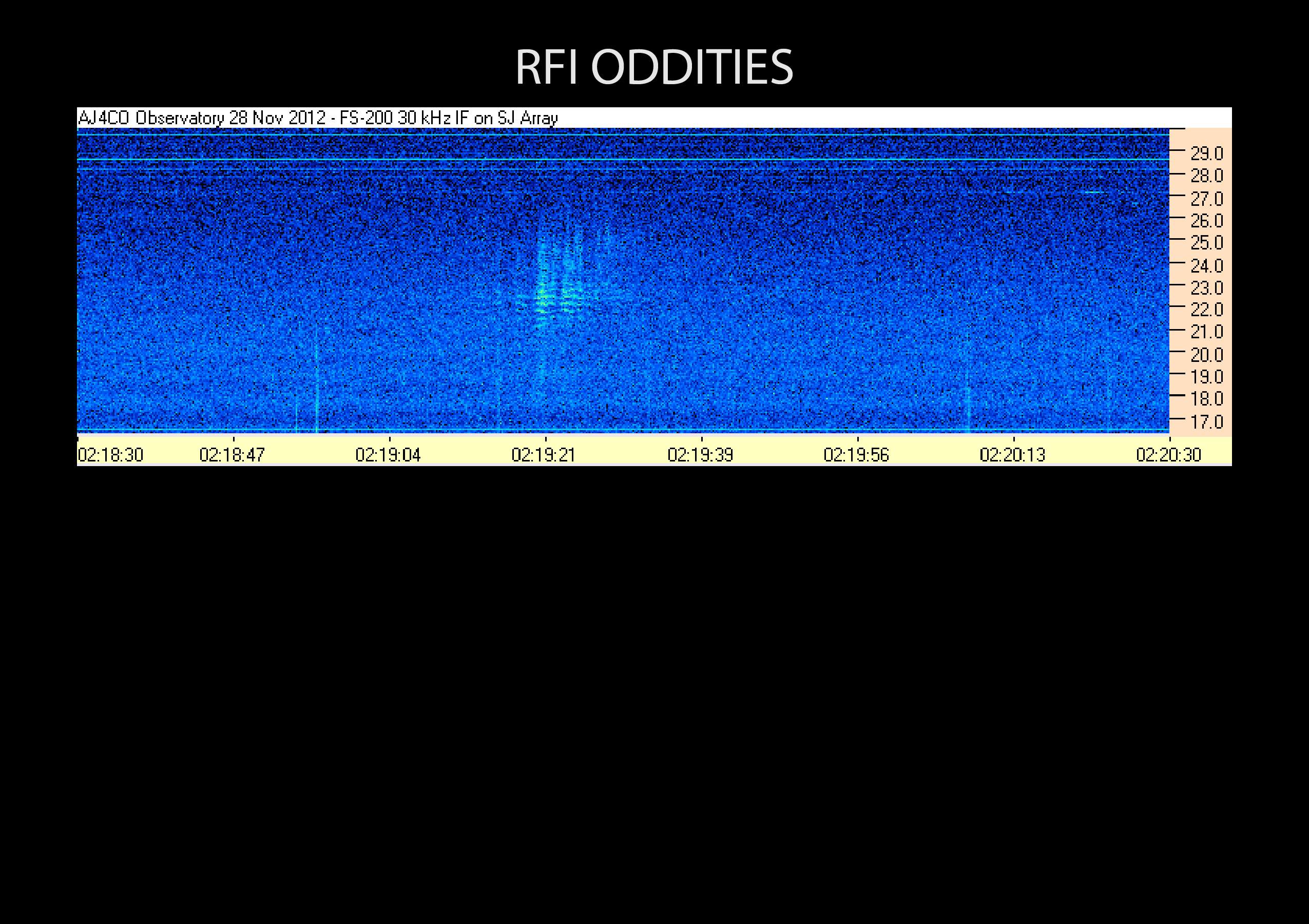1309x924 pixels.
Task: Select the 17.0 frequency scale label
Action: coord(1206,422)
